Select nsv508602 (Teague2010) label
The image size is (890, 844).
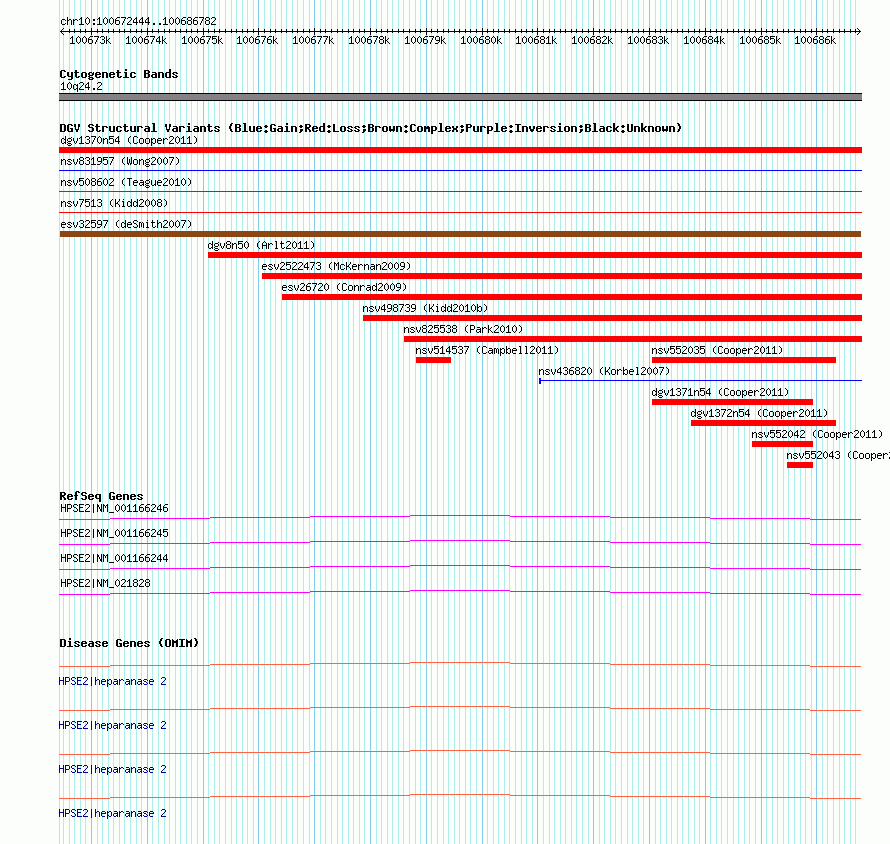[x=126, y=182]
